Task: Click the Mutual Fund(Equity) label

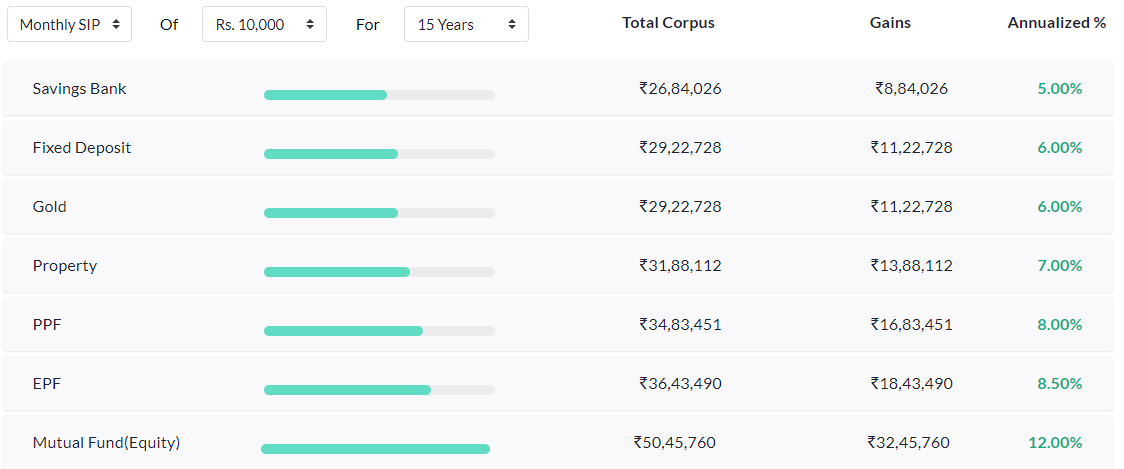Action: (106, 443)
